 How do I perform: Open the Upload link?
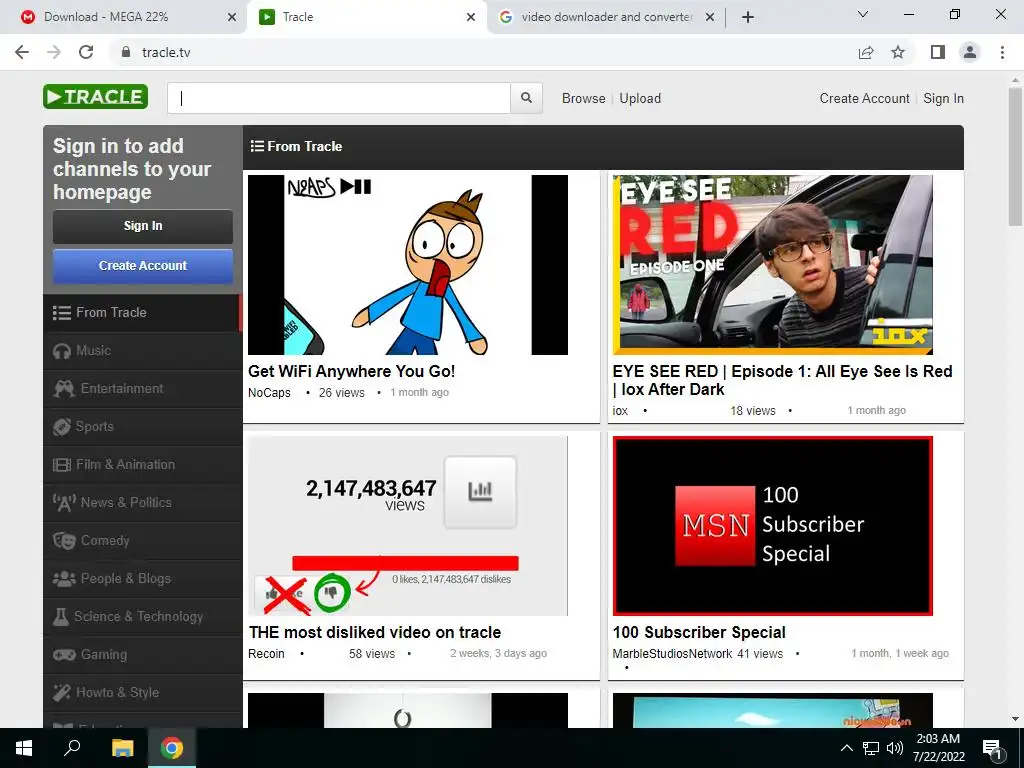pyautogui.click(x=640, y=98)
